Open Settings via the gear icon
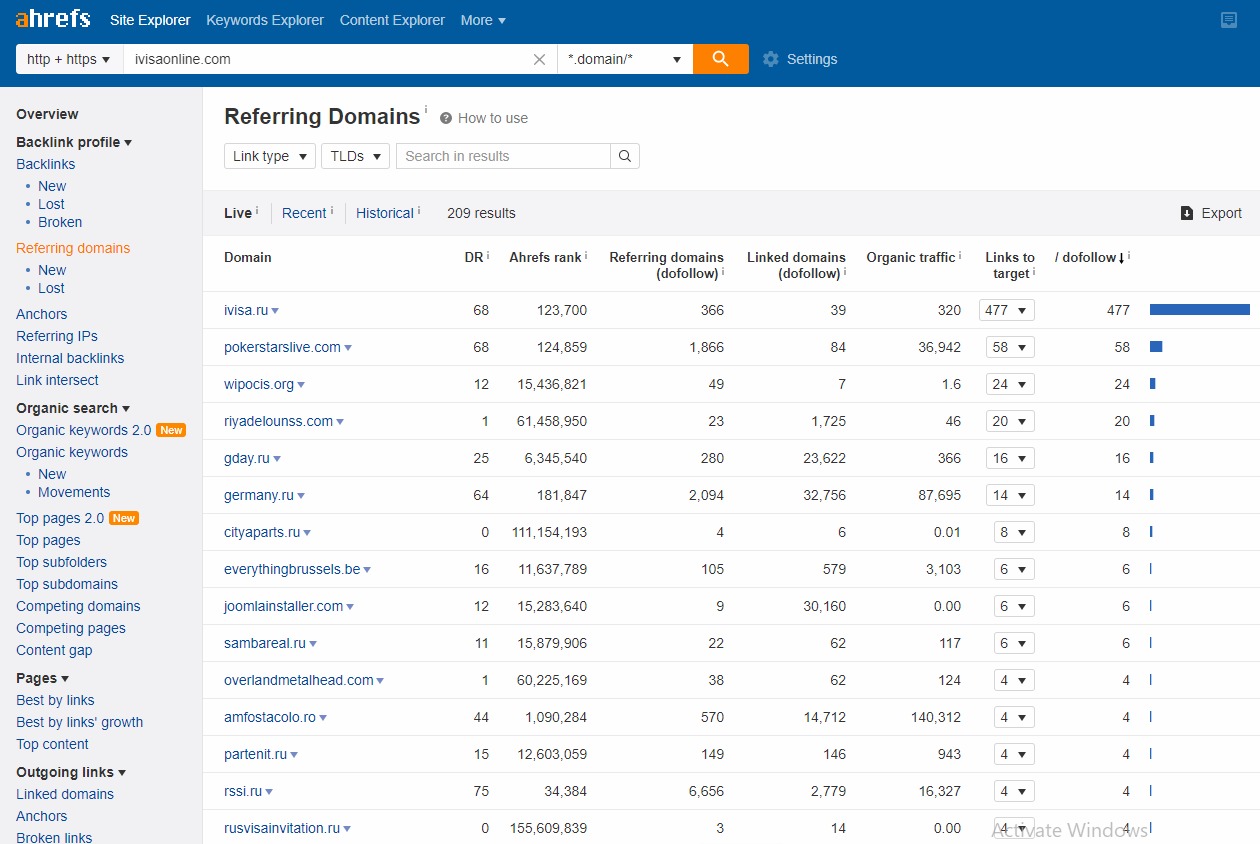Viewport: 1260px width, 844px height. [771, 59]
